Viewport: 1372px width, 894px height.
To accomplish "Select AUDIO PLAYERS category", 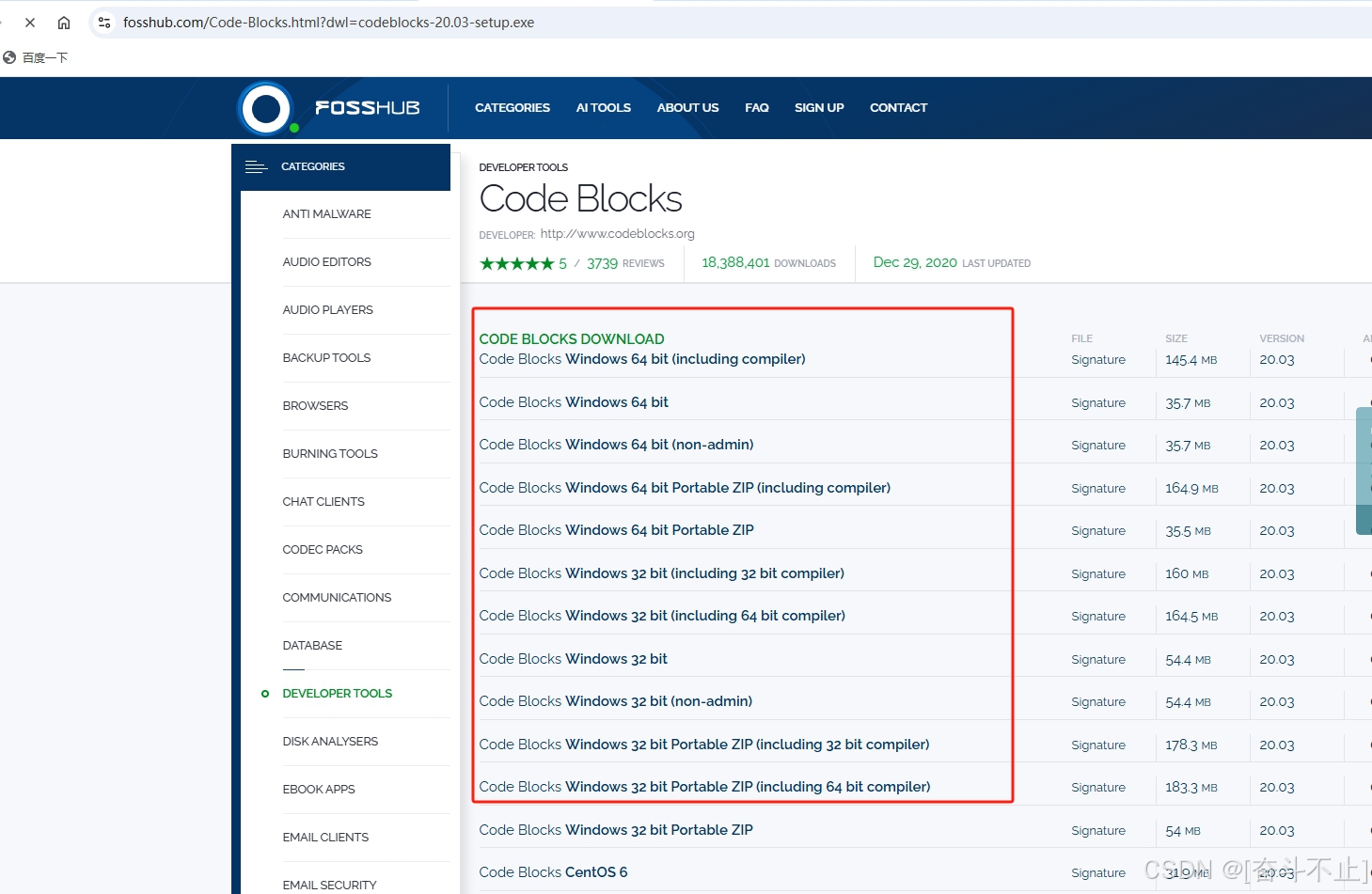I will click(327, 310).
